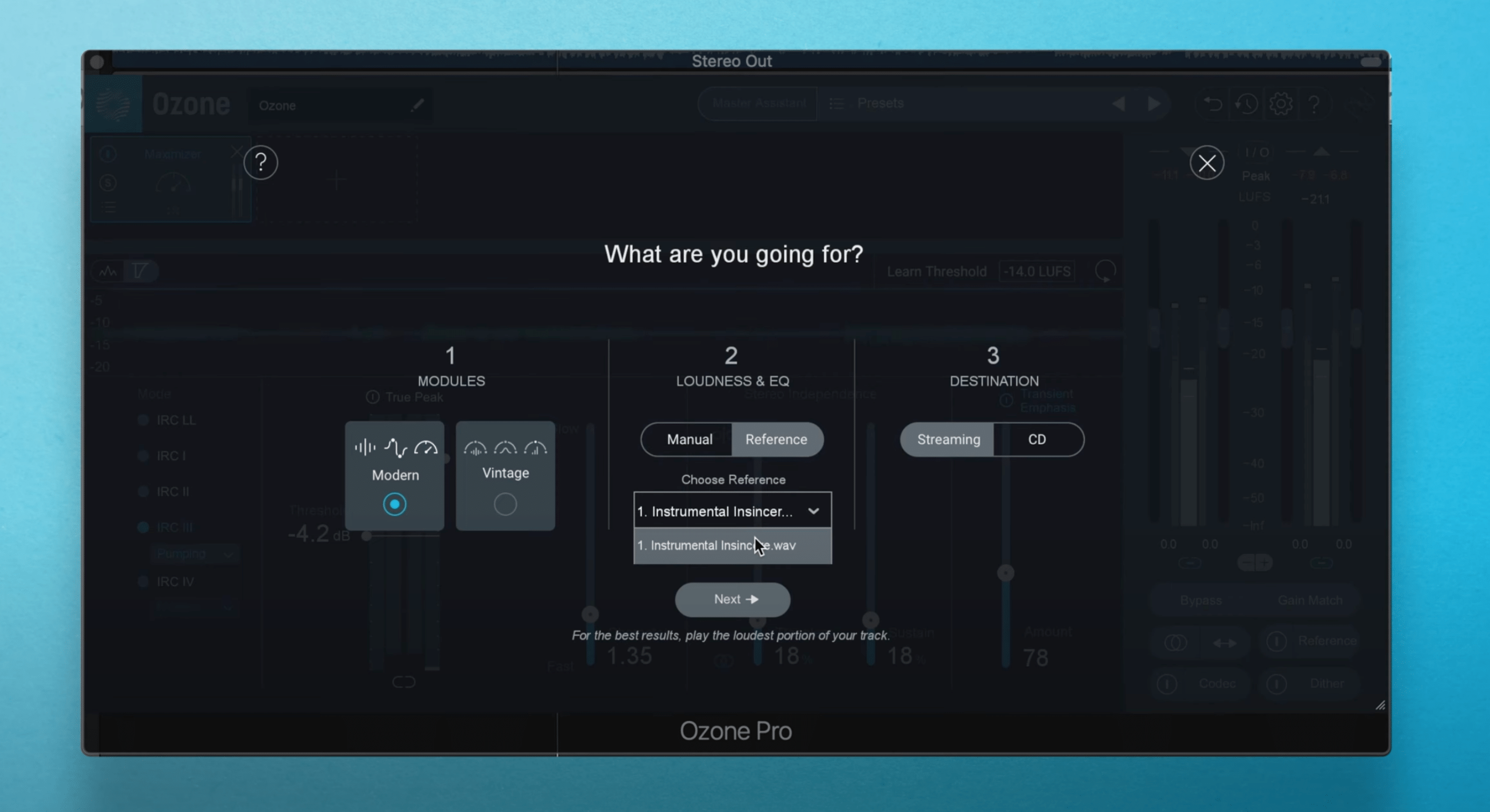
Task: Toggle the Reference button
Action: click(1310, 642)
